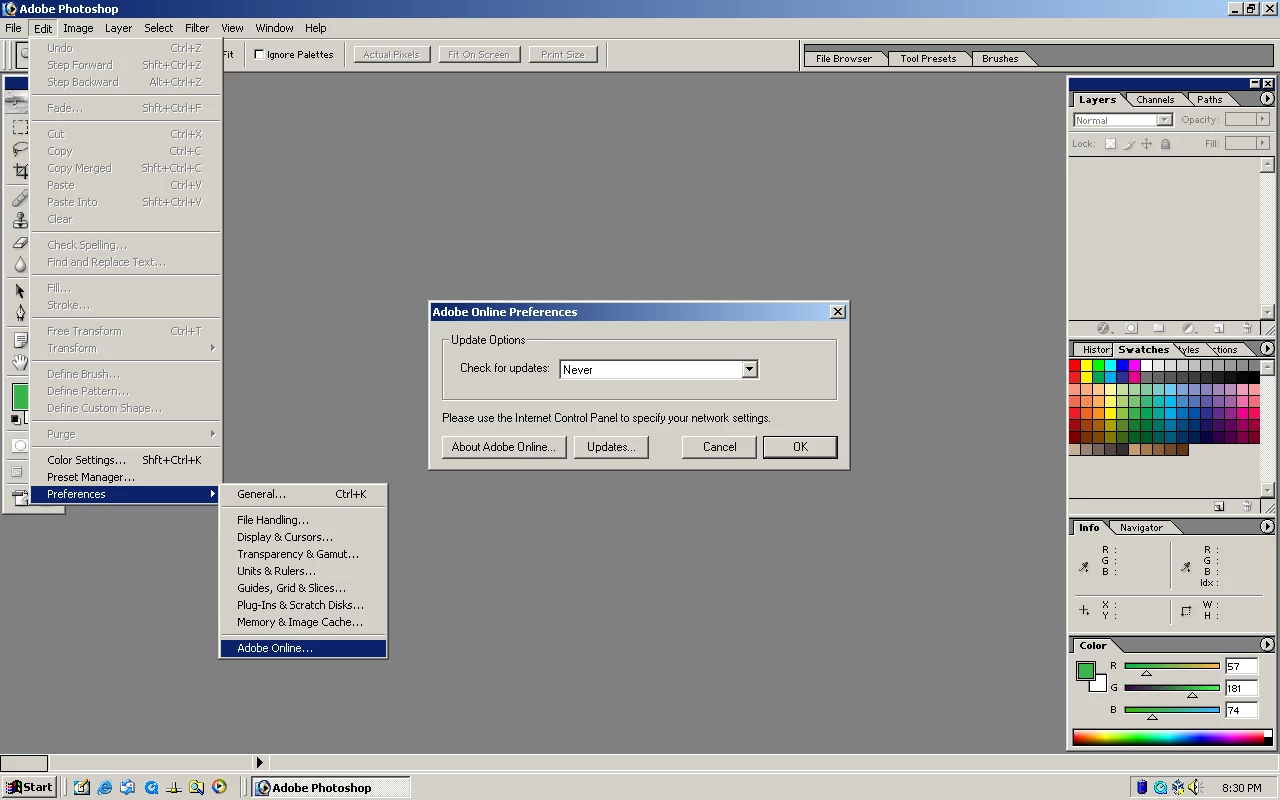Select the Clone Stamp tool

point(20,220)
